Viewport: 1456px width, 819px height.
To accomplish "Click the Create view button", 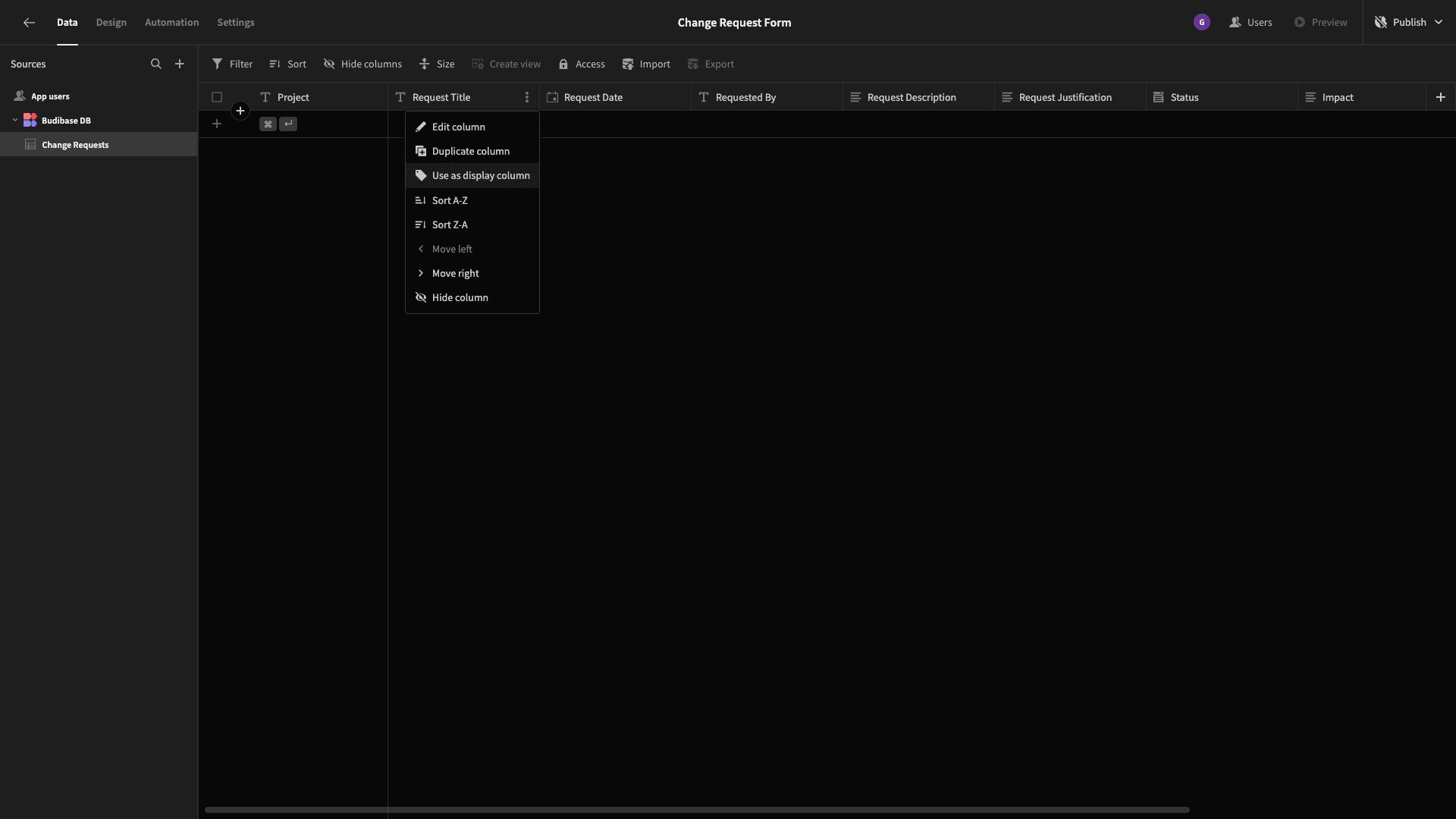I will (x=507, y=64).
